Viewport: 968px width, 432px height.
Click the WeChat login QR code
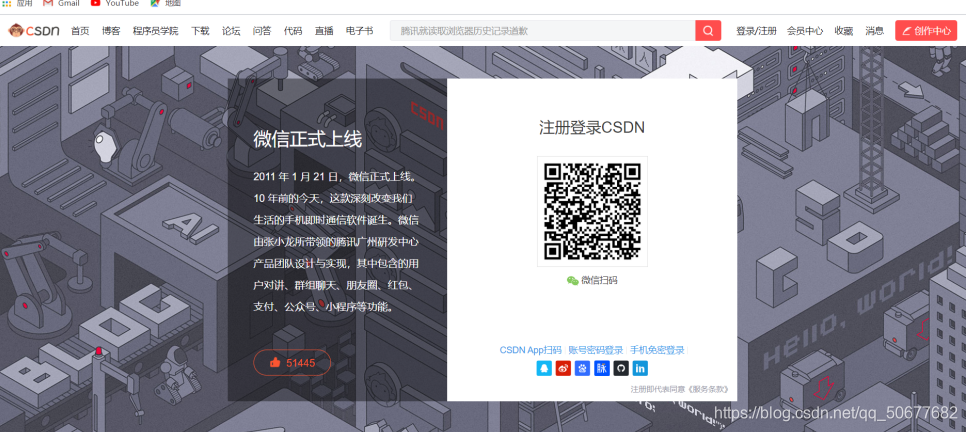(592, 211)
